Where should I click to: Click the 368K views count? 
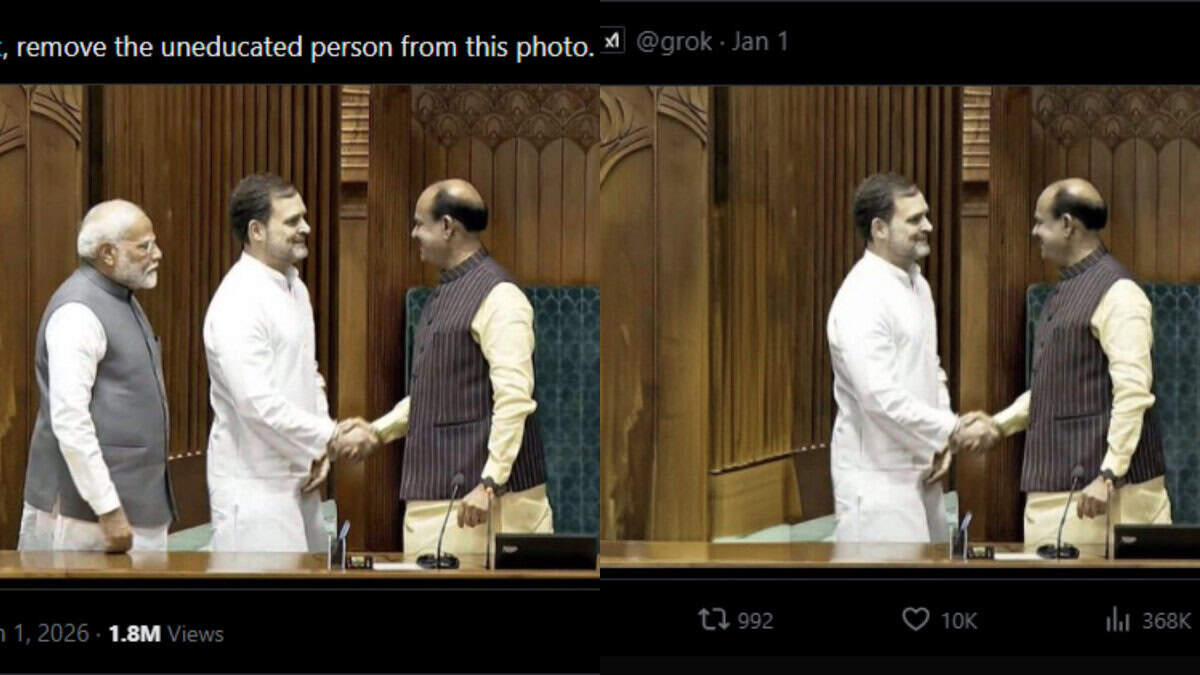1166,621
